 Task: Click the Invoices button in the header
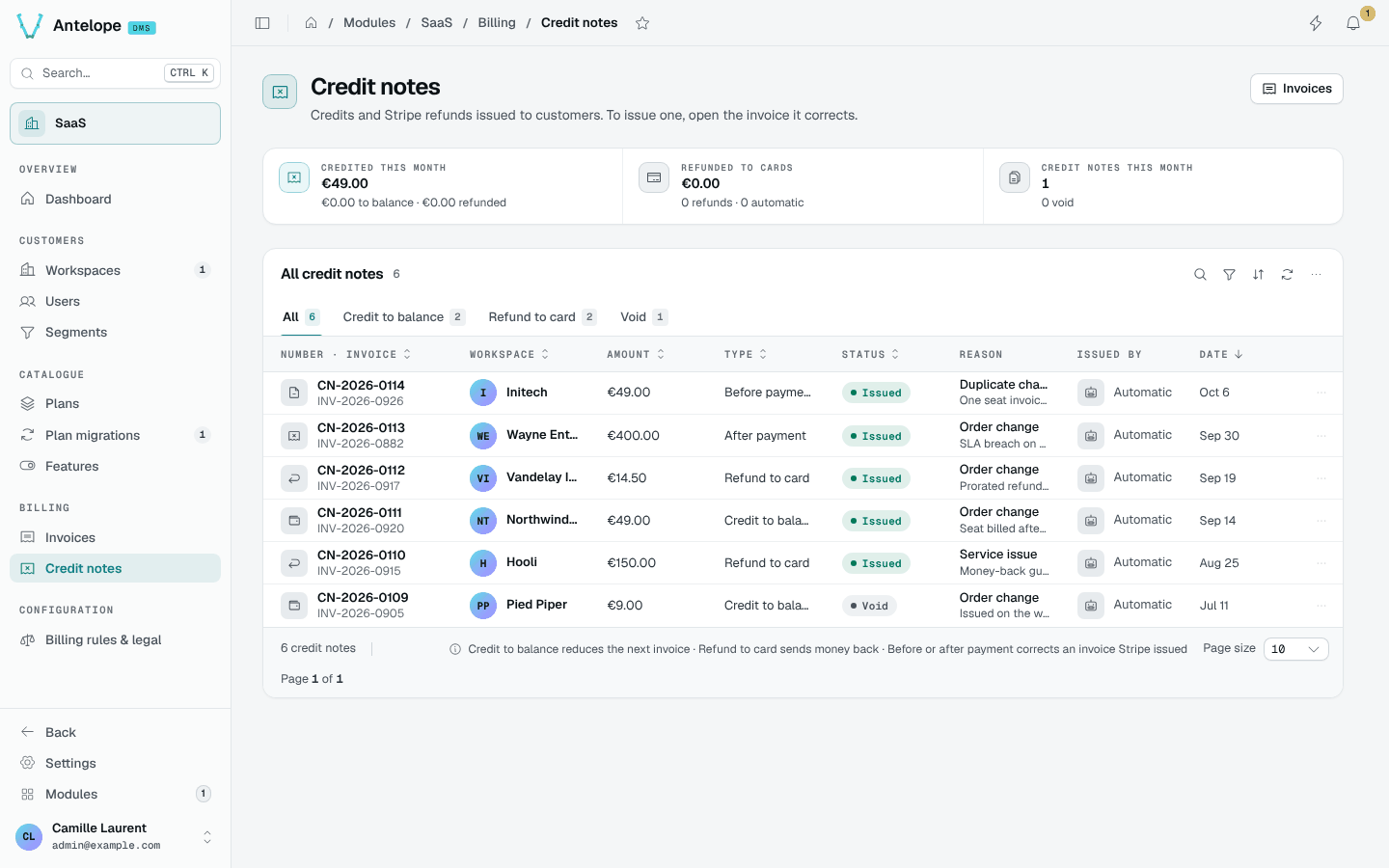1296,89
